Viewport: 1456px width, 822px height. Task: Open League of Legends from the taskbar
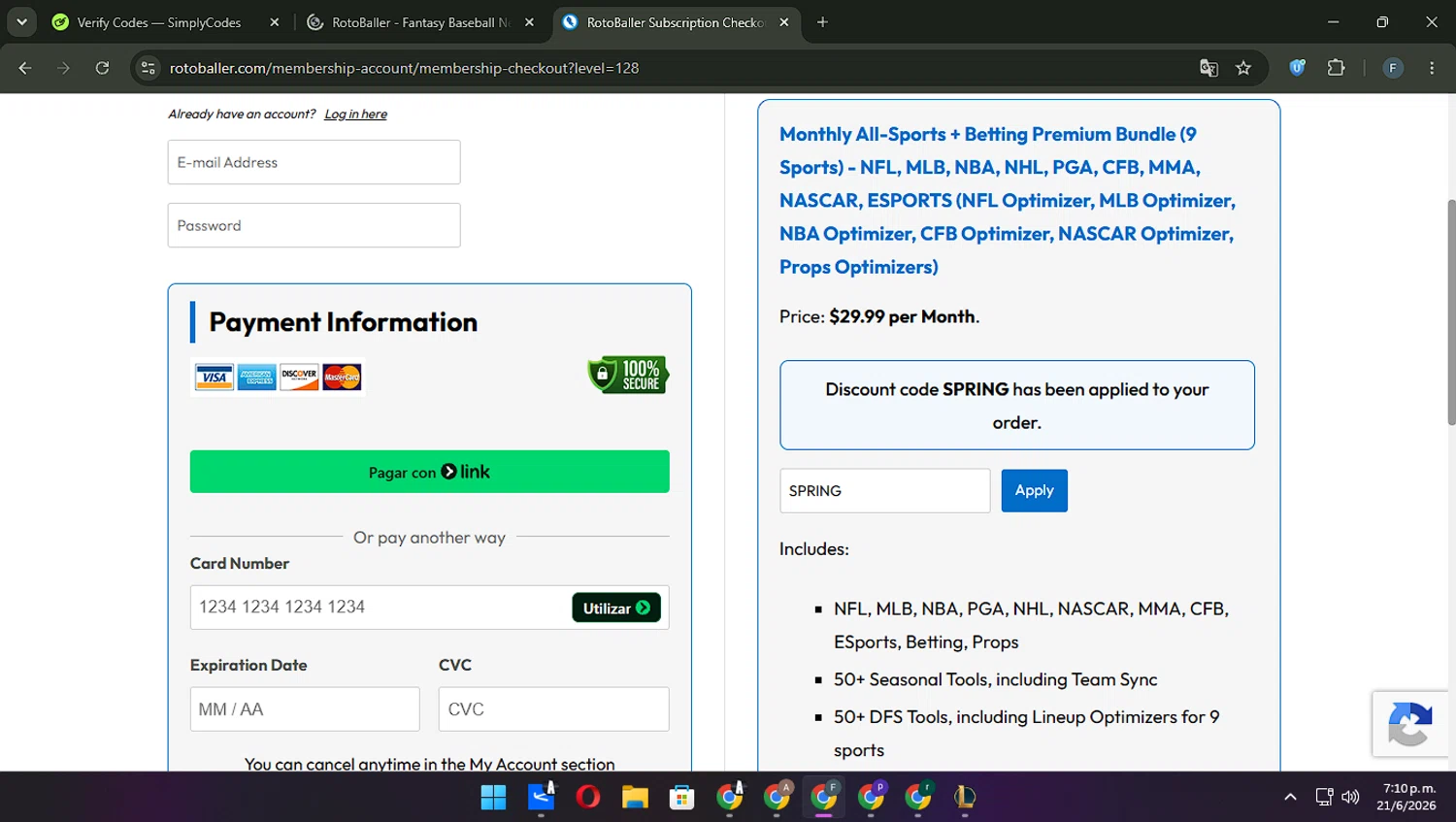[965, 797]
